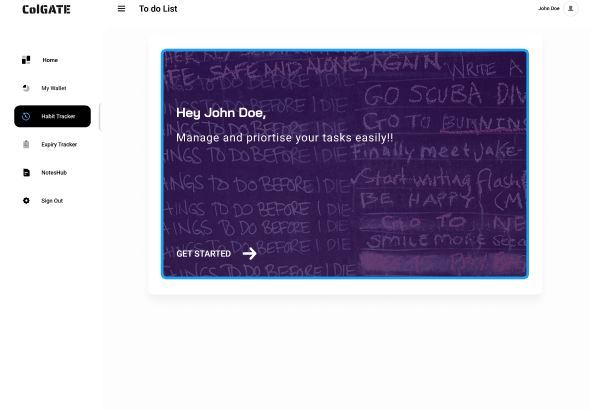The height and width of the screenshot is (410, 590).
Task: Click the Expiry Tracker clipboard icon
Action: (x=26, y=144)
